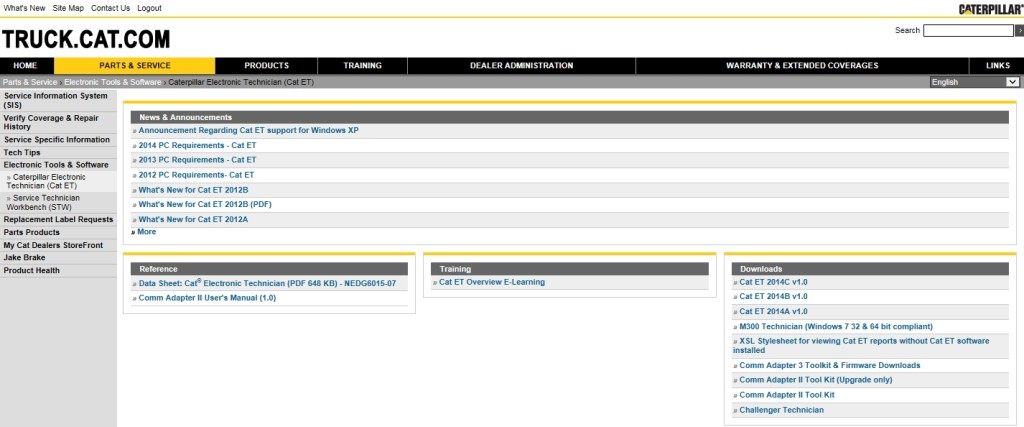This screenshot has width=1024, height=427.
Task: Click Downloads section header
Action: point(870,269)
